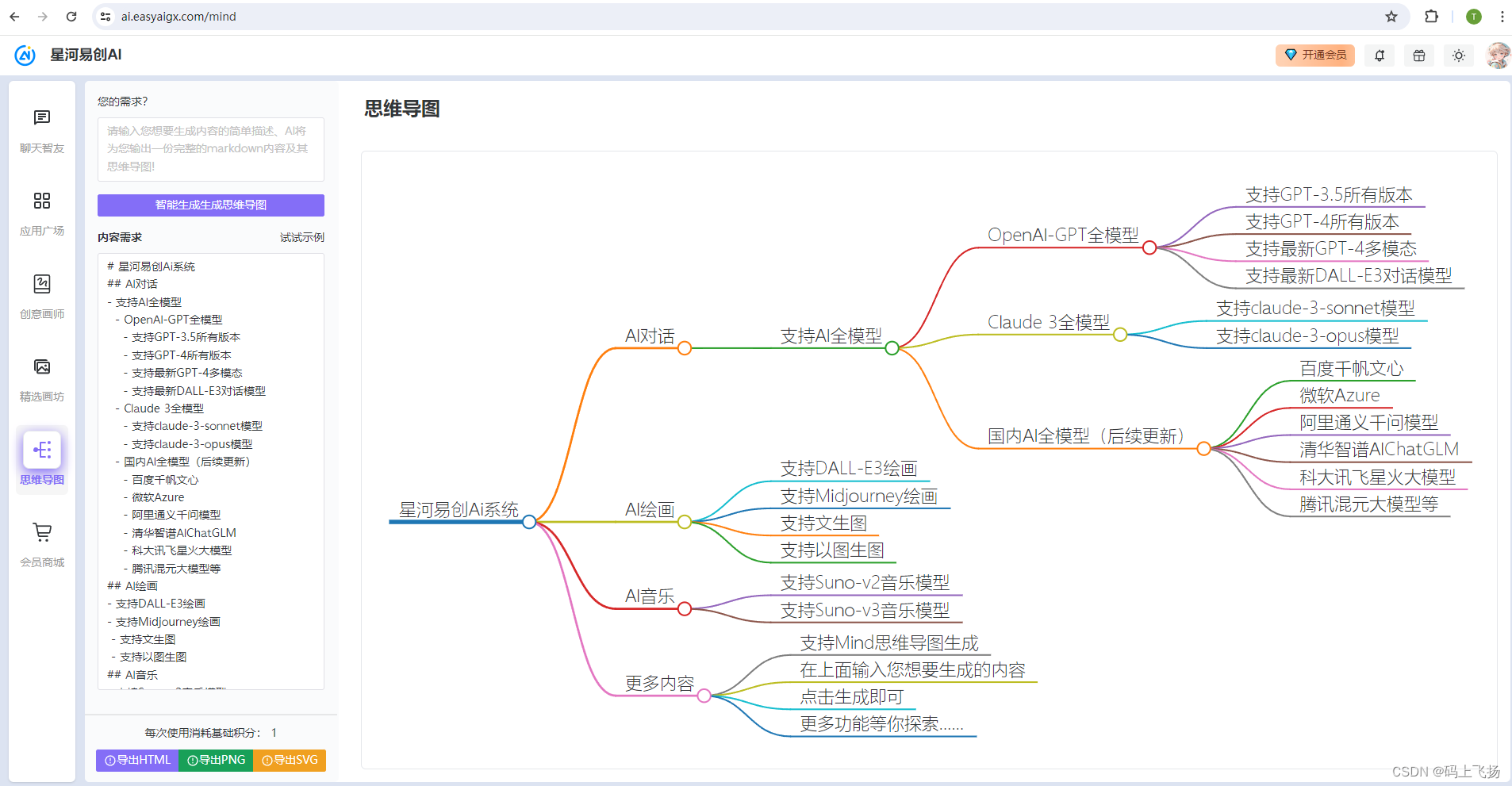Click '# 星河易创Ai系统' line in content editor
The image size is (1512, 786).
pos(151,266)
